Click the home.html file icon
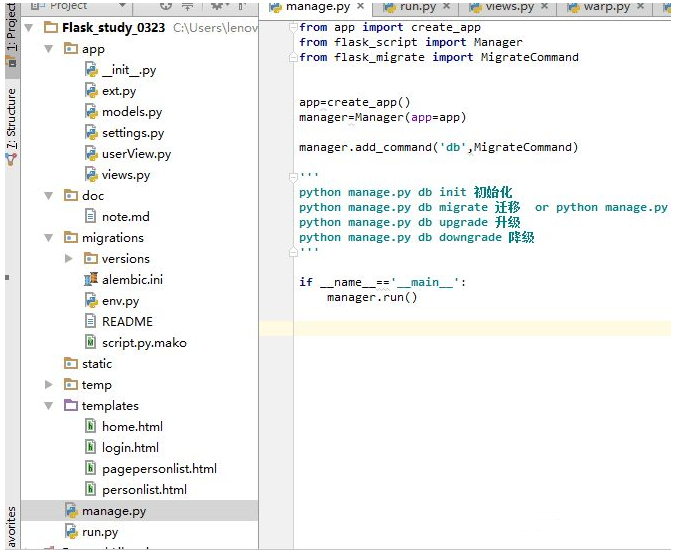Image resolution: width=680 pixels, height=550 pixels. [x=92, y=427]
